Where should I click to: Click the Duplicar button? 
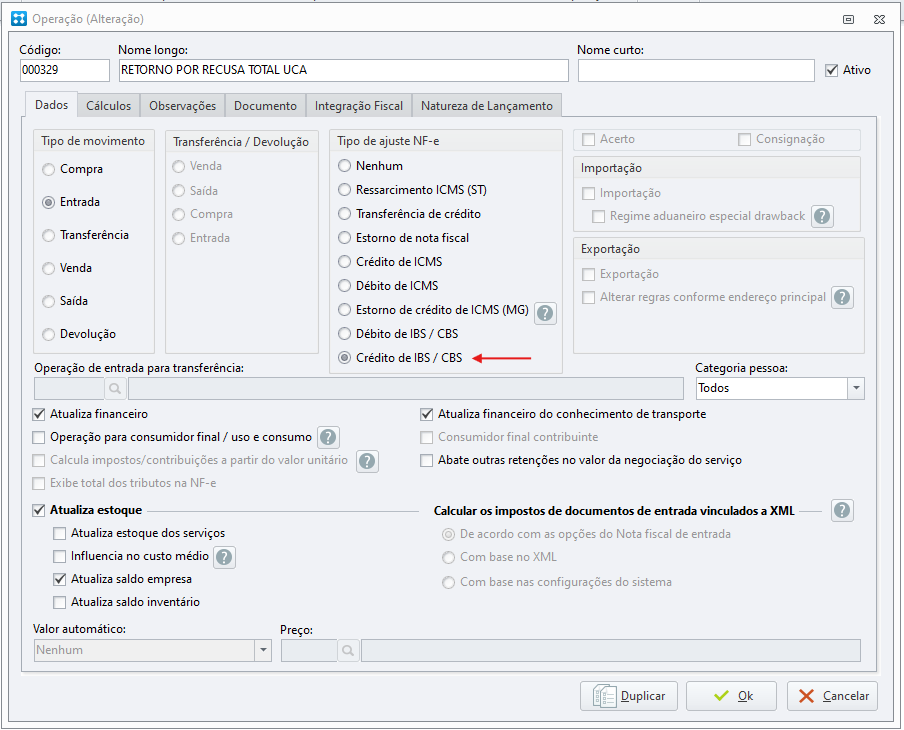click(628, 696)
